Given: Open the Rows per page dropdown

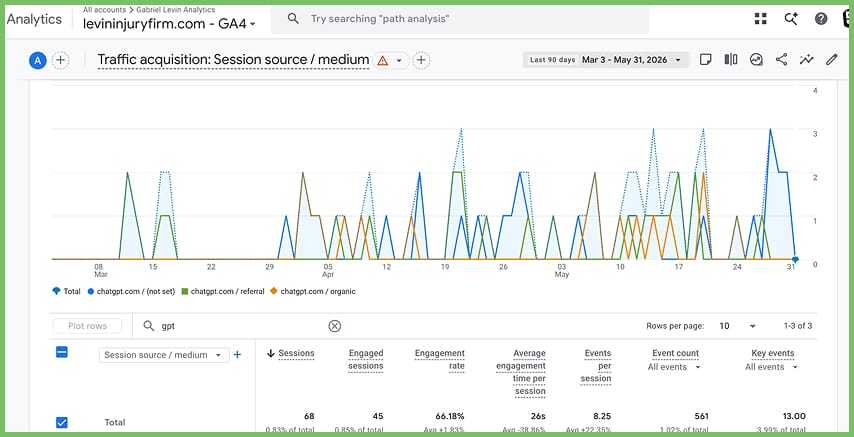Looking at the screenshot, I should pos(737,326).
